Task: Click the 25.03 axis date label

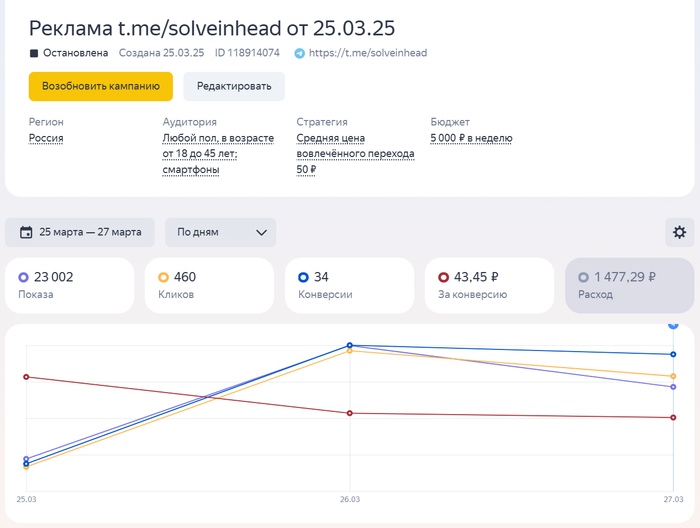Action: tap(26, 499)
